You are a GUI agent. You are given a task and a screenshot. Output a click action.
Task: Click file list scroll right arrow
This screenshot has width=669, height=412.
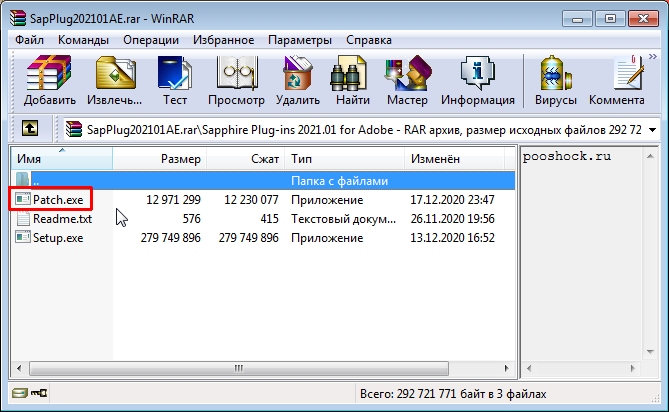506,368
